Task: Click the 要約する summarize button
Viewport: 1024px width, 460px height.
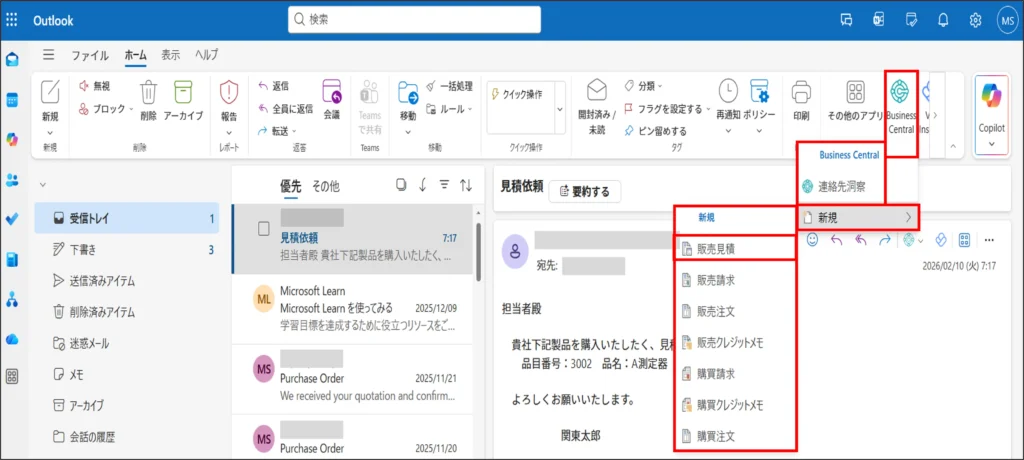Action: coord(585,191)
